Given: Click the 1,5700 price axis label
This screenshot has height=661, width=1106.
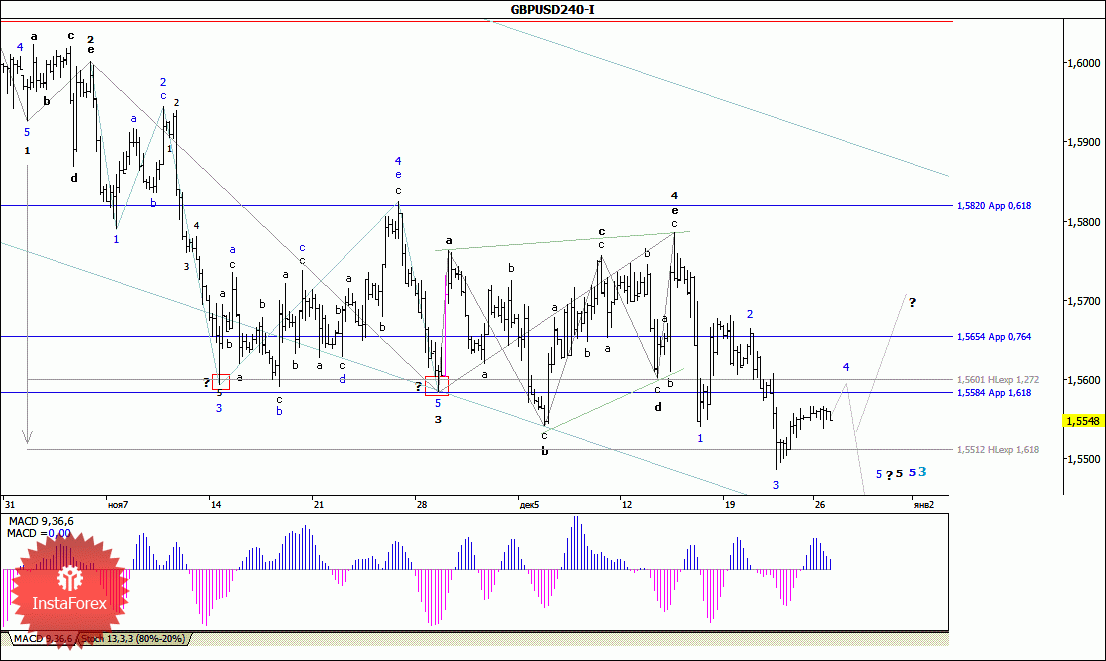Looking at the screenshot, I should [1083, 301].
